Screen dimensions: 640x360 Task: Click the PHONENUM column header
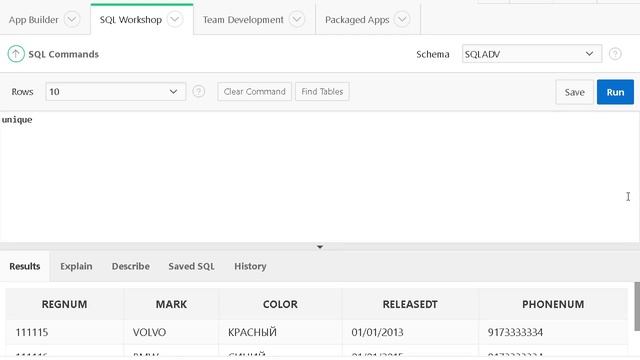pyautogui.click(x=553, y=304)
